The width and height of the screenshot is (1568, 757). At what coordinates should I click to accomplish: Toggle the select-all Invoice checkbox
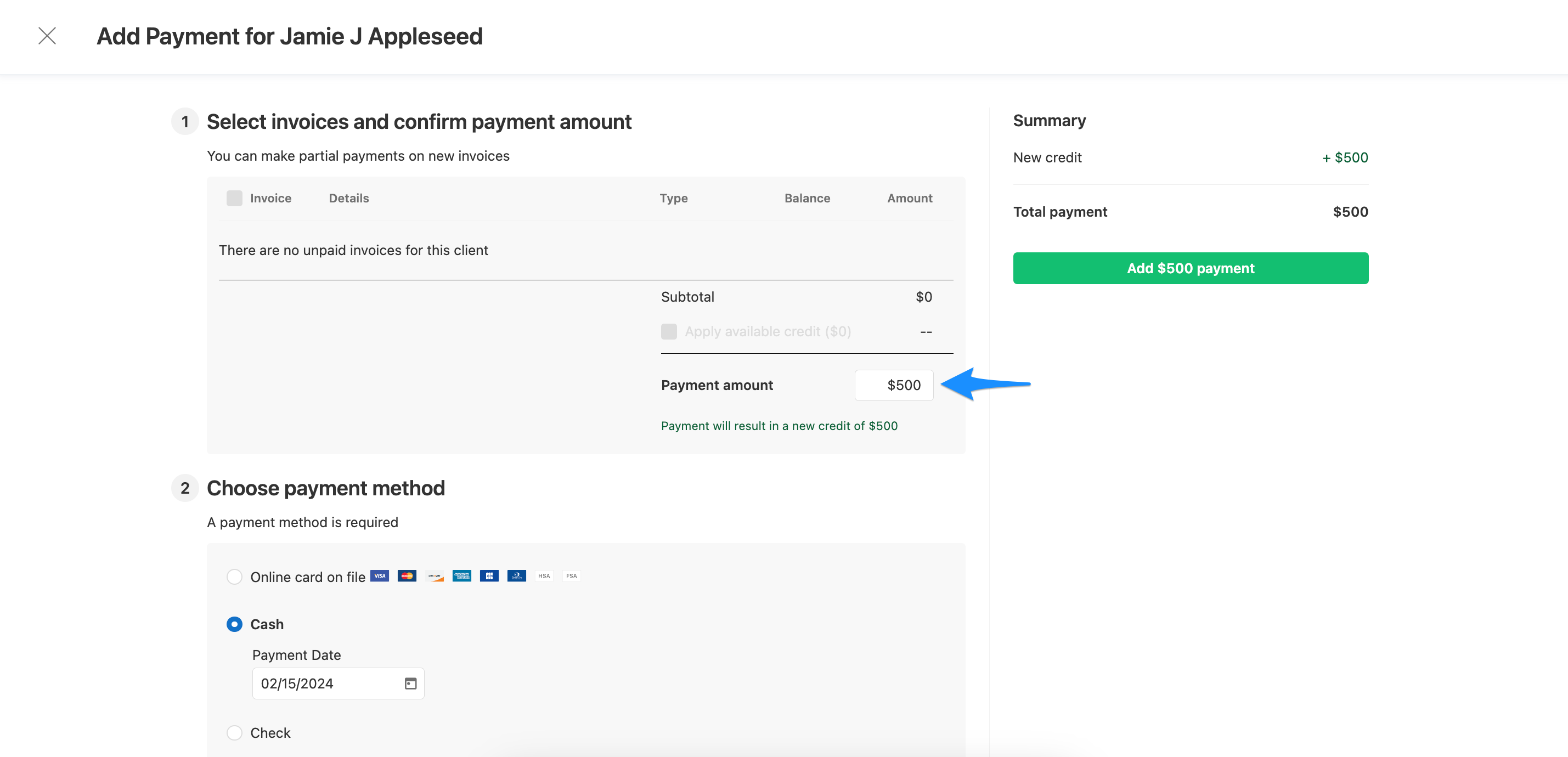(234, 199)
